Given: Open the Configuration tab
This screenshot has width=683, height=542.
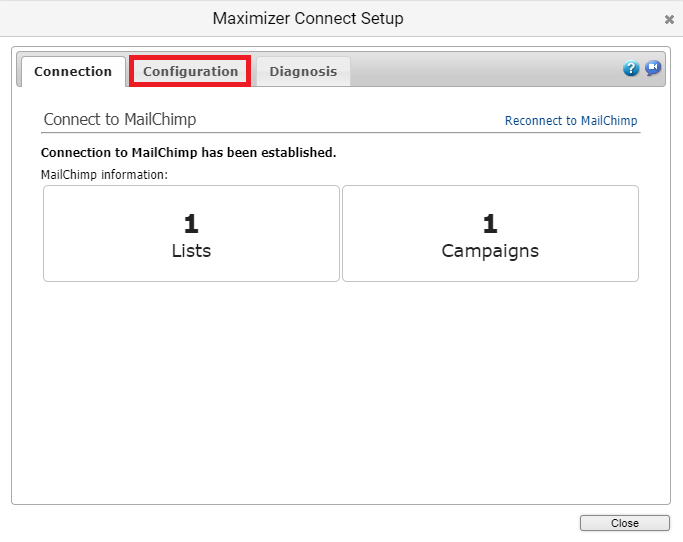Looking at the screenshot, I should [x=190, y=71].
